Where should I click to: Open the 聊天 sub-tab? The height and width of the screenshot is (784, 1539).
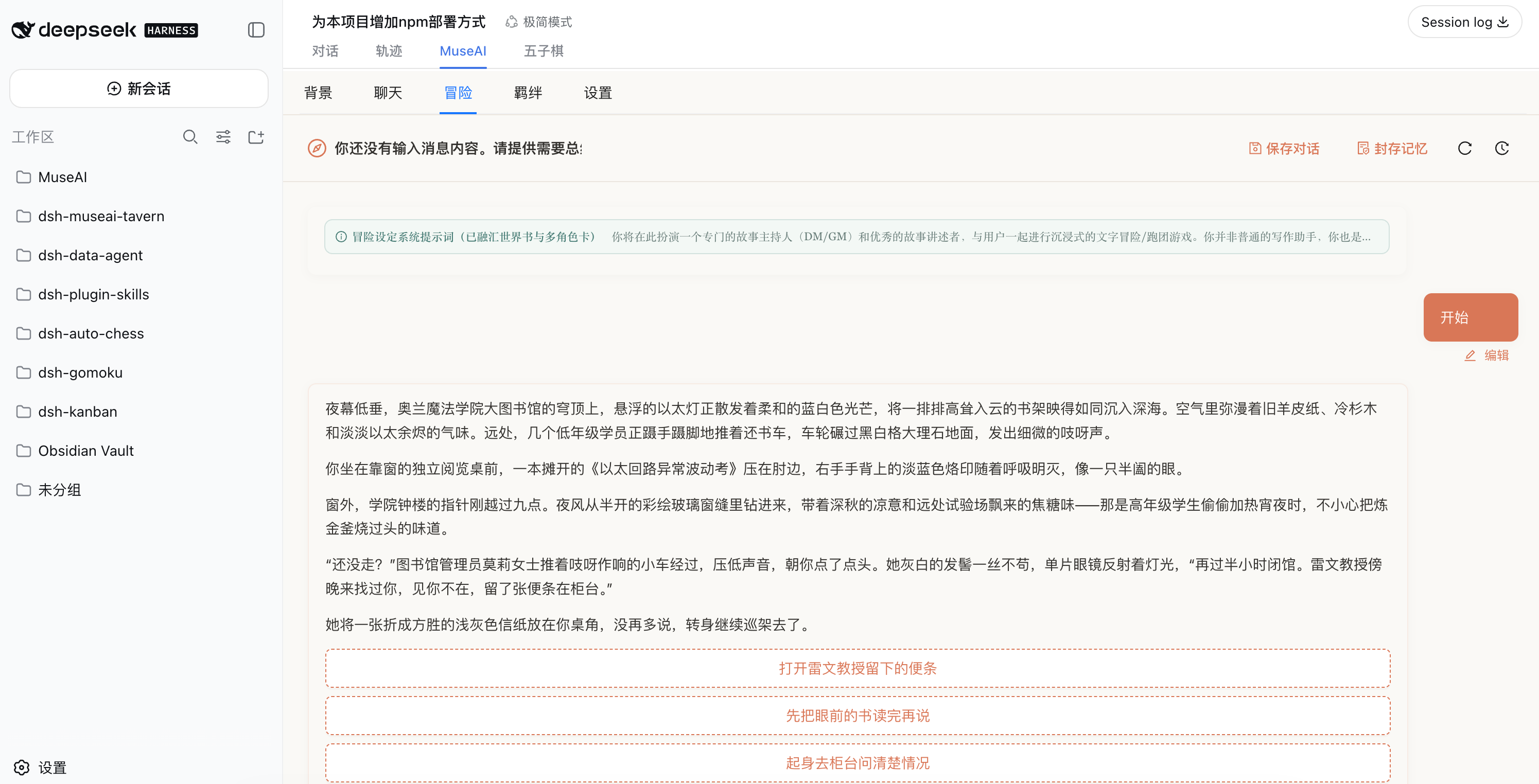(388, 93)
